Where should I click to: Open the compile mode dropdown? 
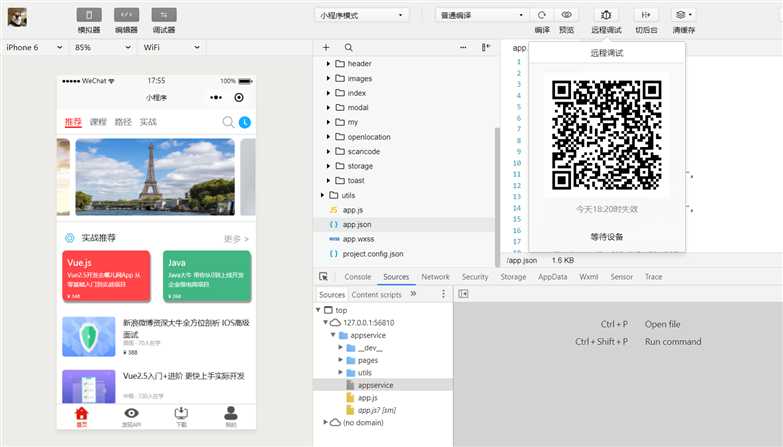click(x=481, y=15)
